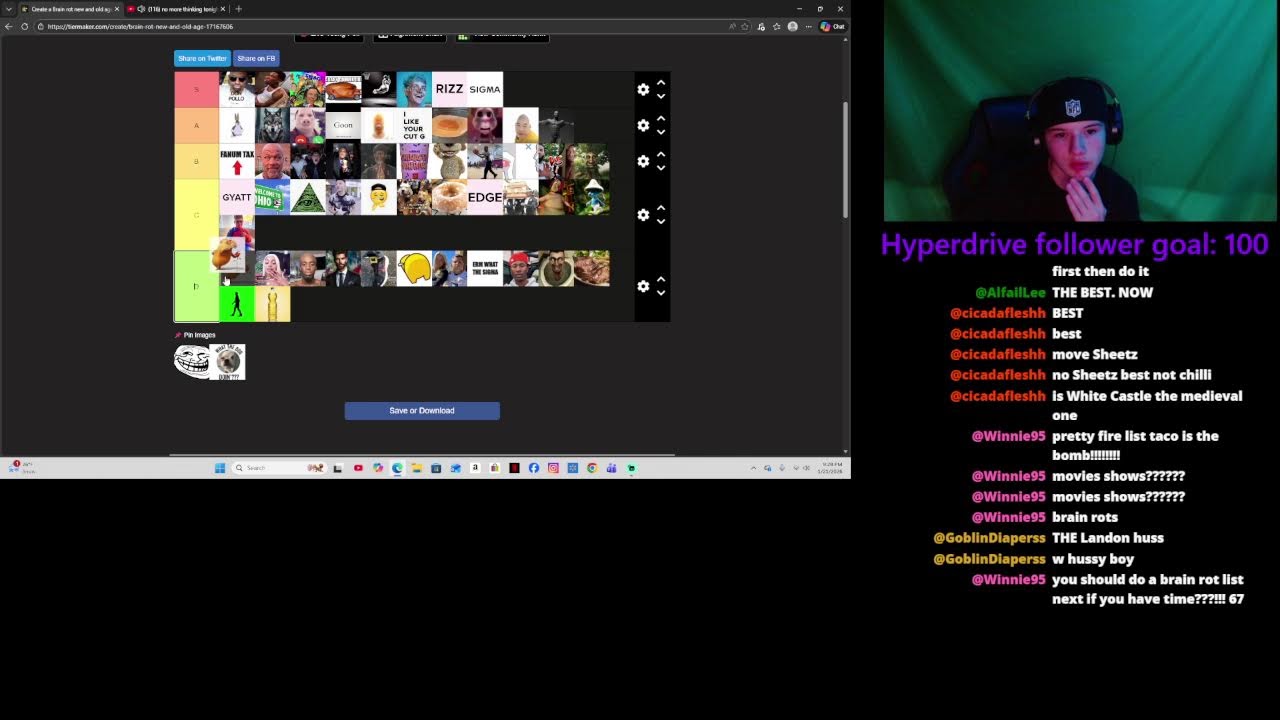Image resolution: width=1280 pixels, height=720 pixels.
Task: Select the green D tier label
Action: click(x=196, y=286)
